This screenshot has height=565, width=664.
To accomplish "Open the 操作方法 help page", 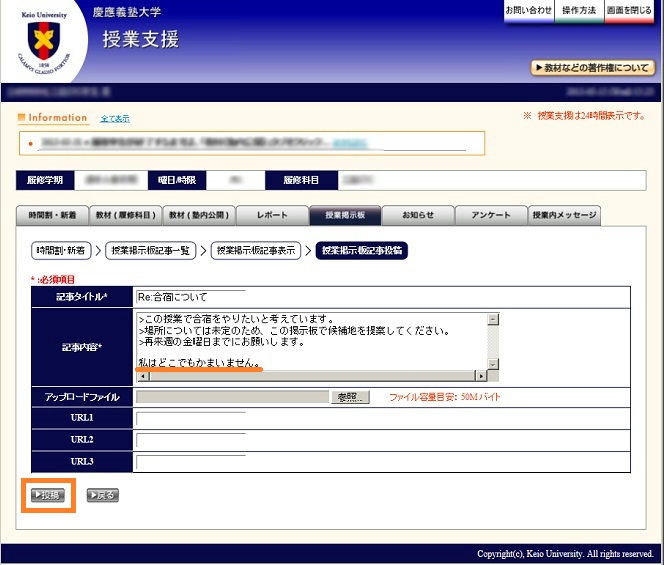I will (x=579, y=10).
